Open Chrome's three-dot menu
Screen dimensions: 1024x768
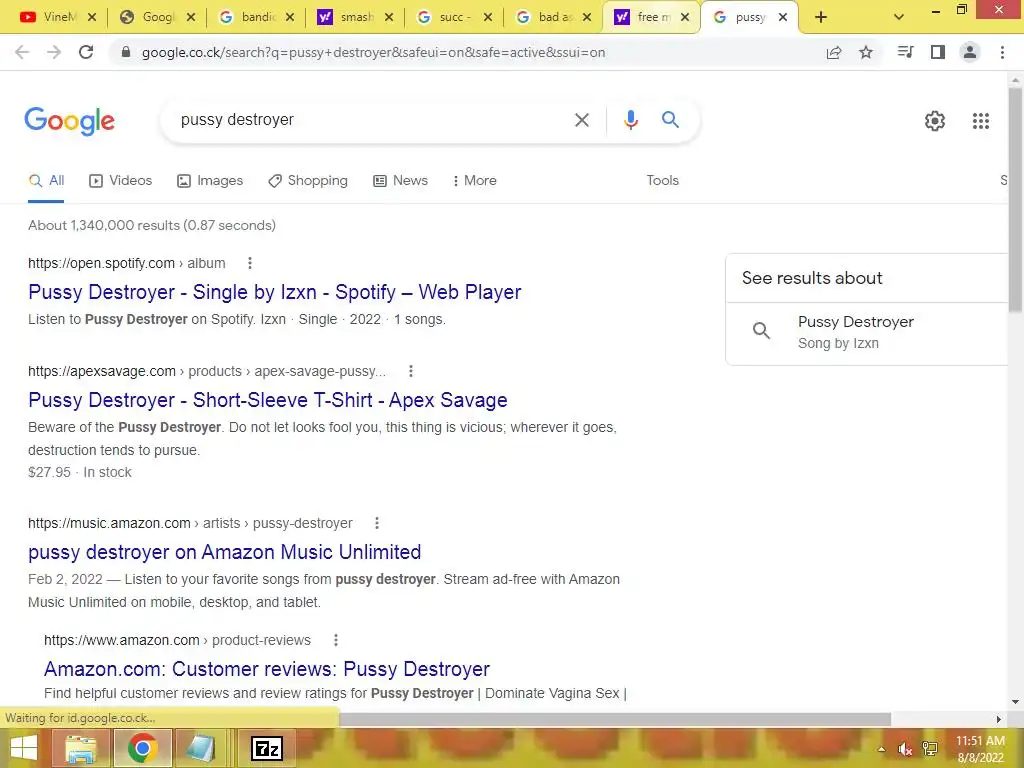coord(1002,52)
